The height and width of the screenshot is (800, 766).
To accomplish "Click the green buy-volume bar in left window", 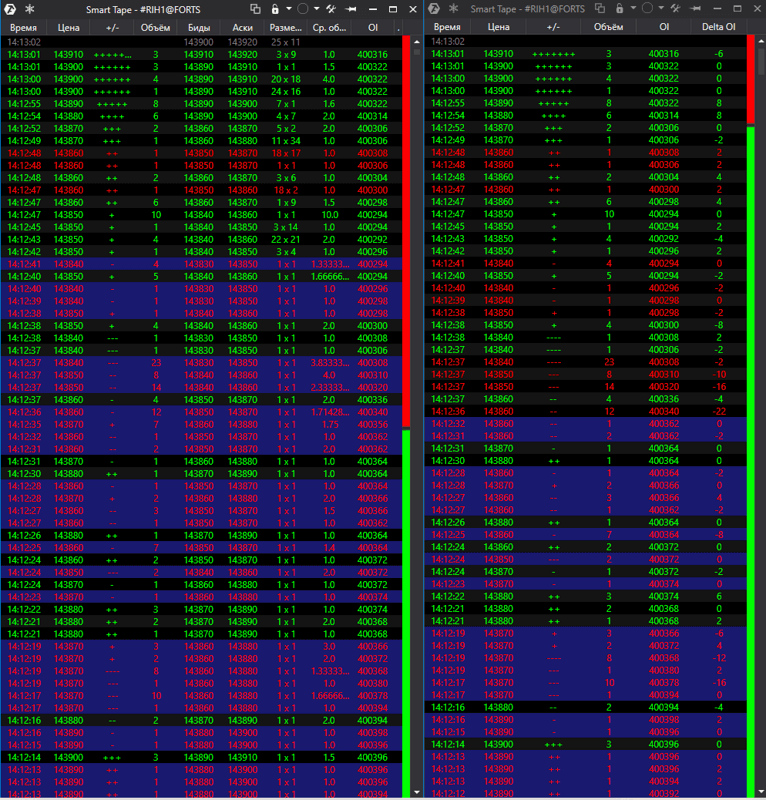I will click(406, 614).
